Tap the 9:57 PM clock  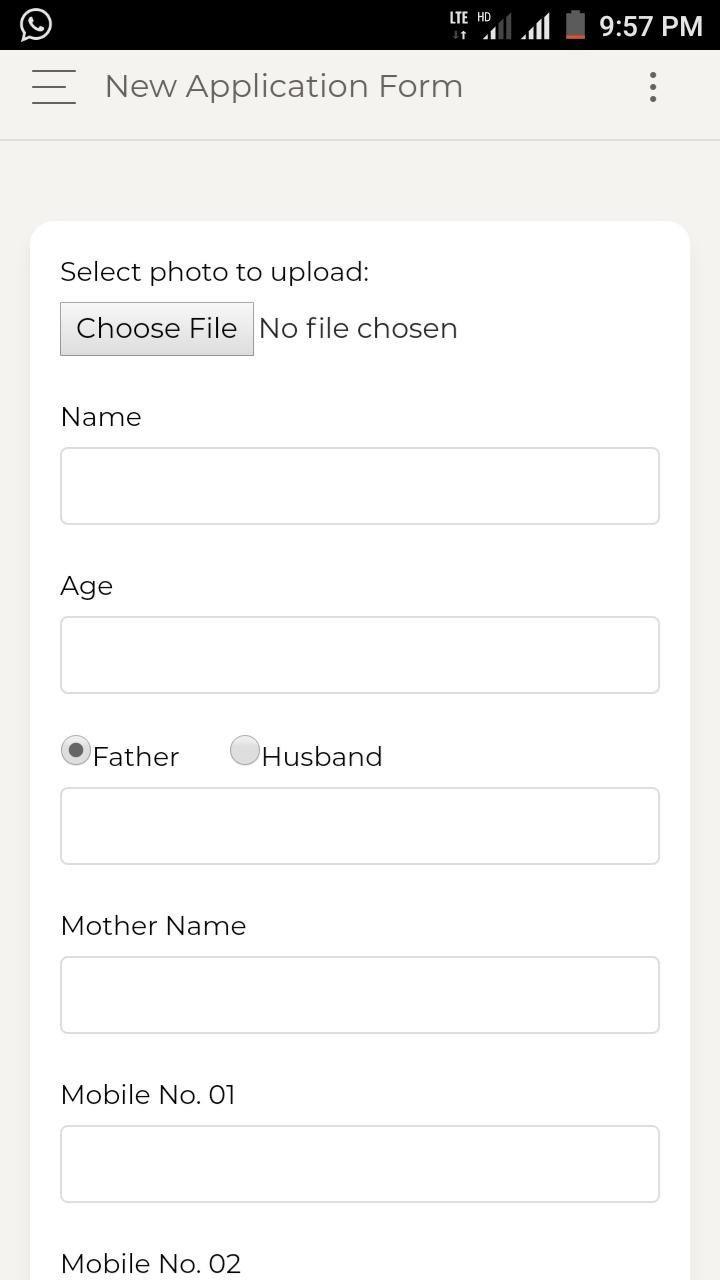pyautogui.click(x=651, y=26)
